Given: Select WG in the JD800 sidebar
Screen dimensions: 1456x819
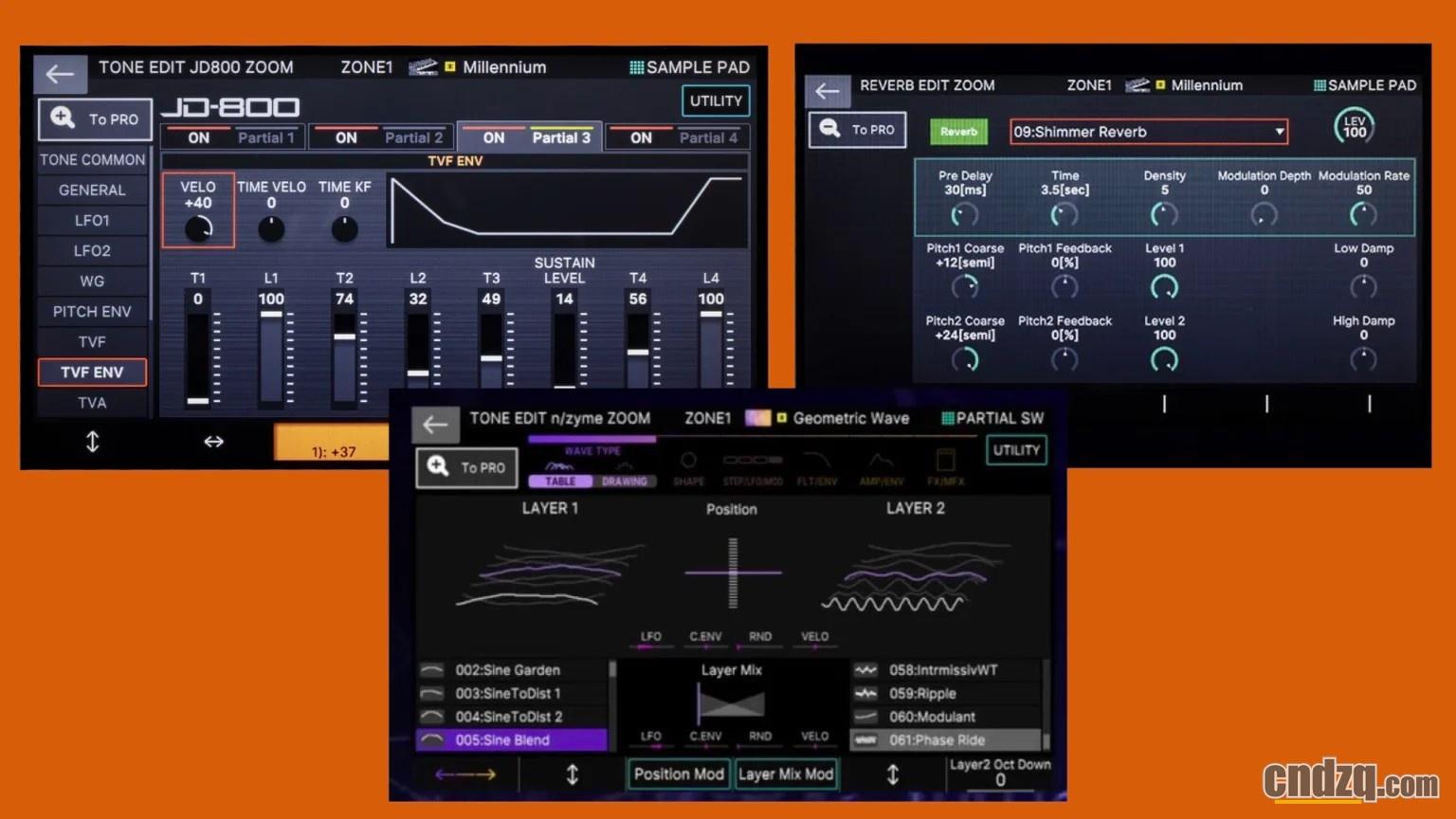Looking at the screenshot, I should 92,282.
